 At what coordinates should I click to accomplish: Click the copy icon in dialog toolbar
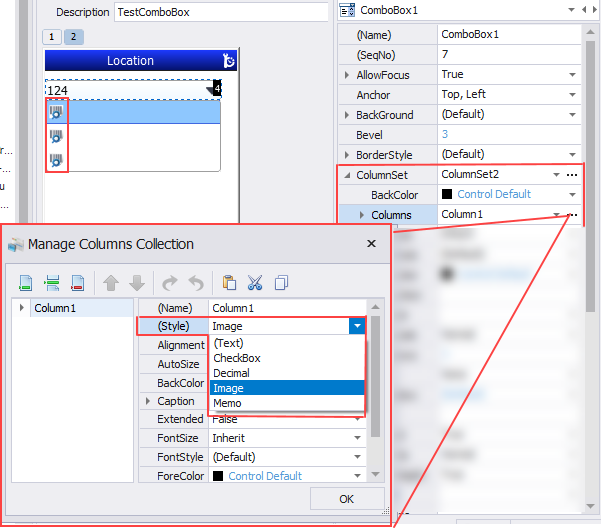click(x=281, y=283)
